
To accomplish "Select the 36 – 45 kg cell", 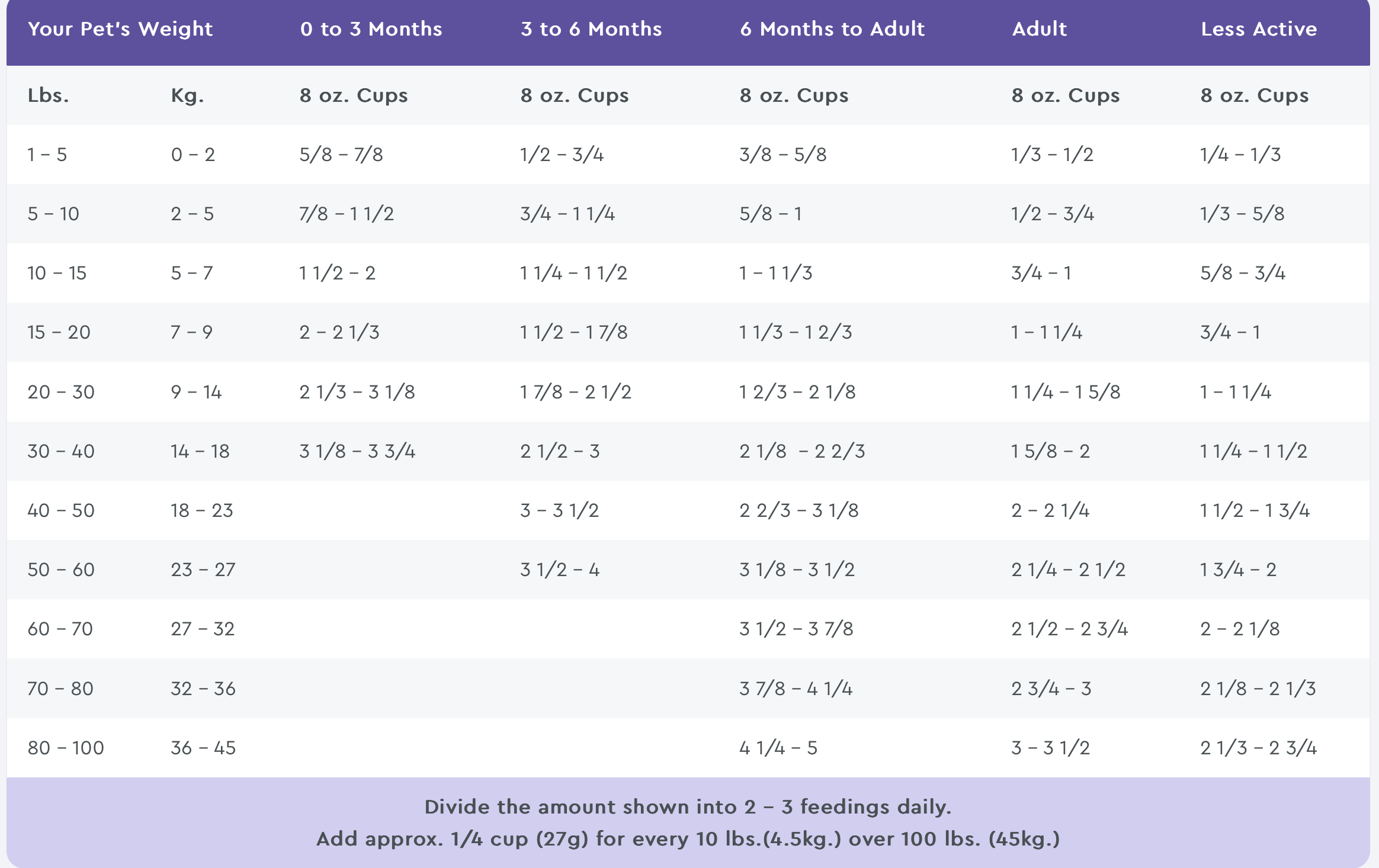I will pyautogui.click(x=203, y=748).
